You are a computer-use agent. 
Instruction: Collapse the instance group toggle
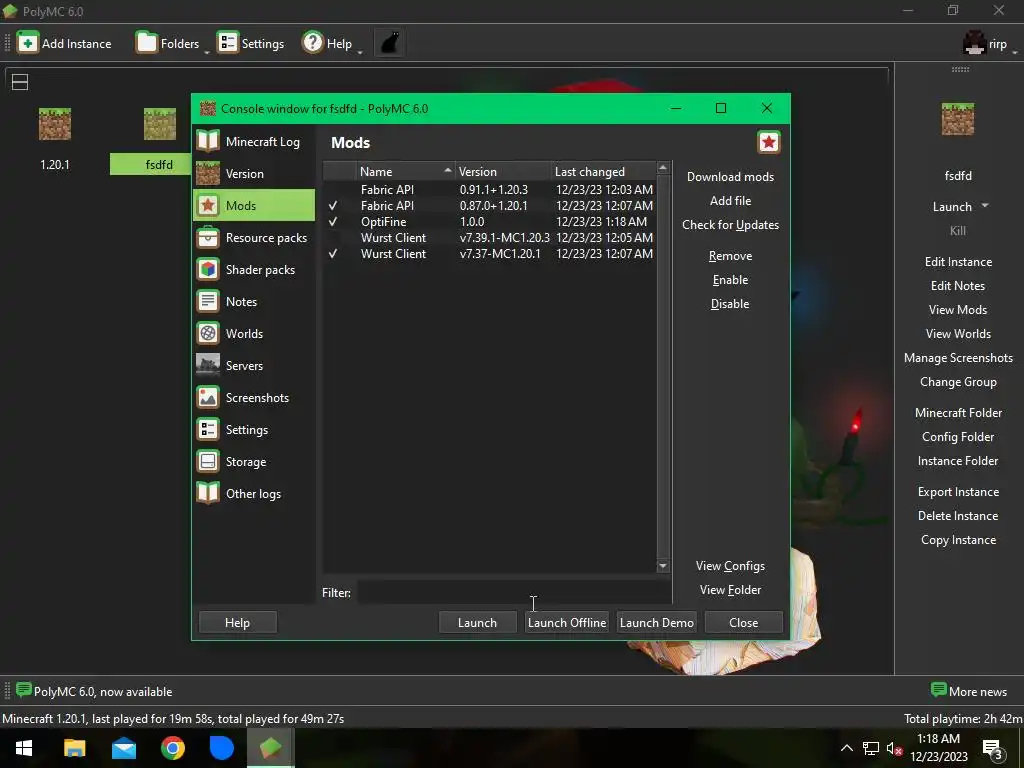click(x=20, y=82)
